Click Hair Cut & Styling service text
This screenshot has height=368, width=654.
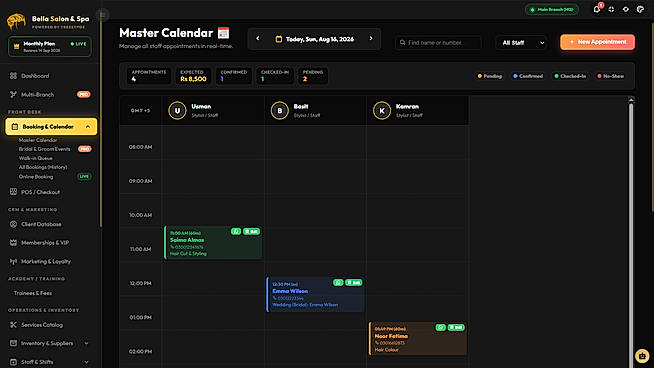pyautogui.click(x=188, y=253)
